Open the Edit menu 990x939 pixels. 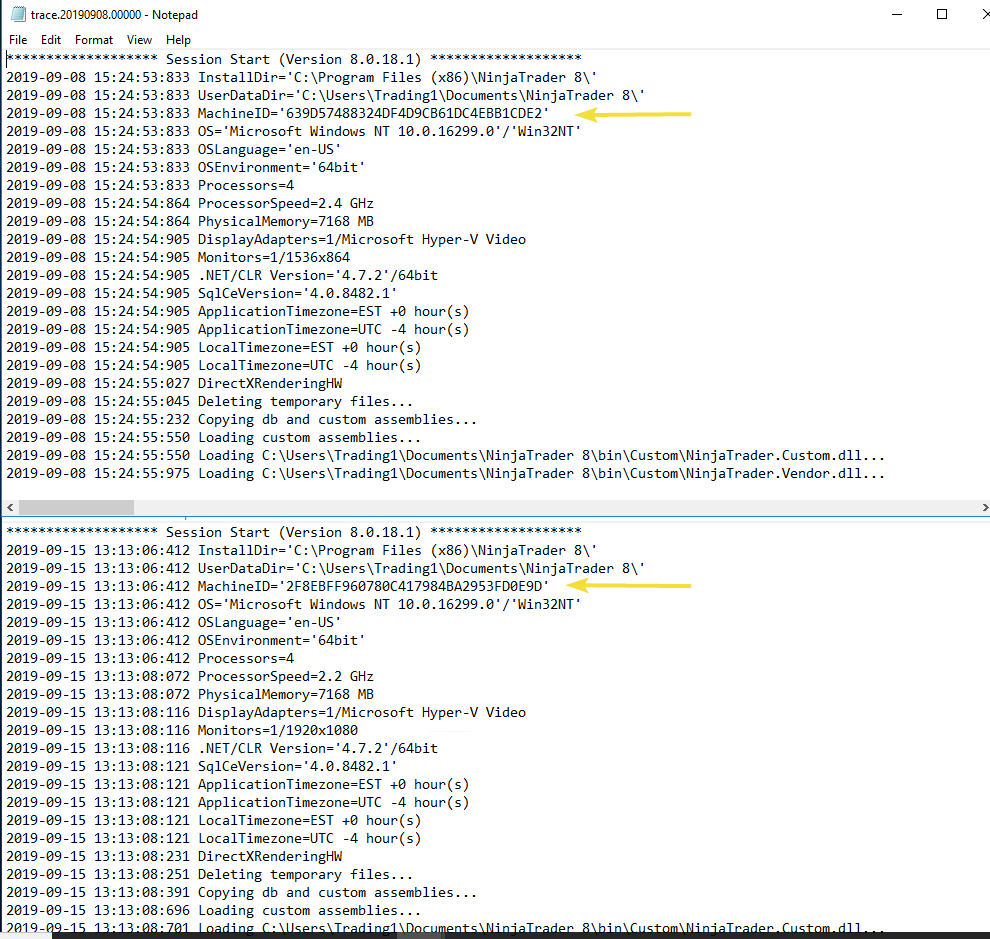coord(51,40)
